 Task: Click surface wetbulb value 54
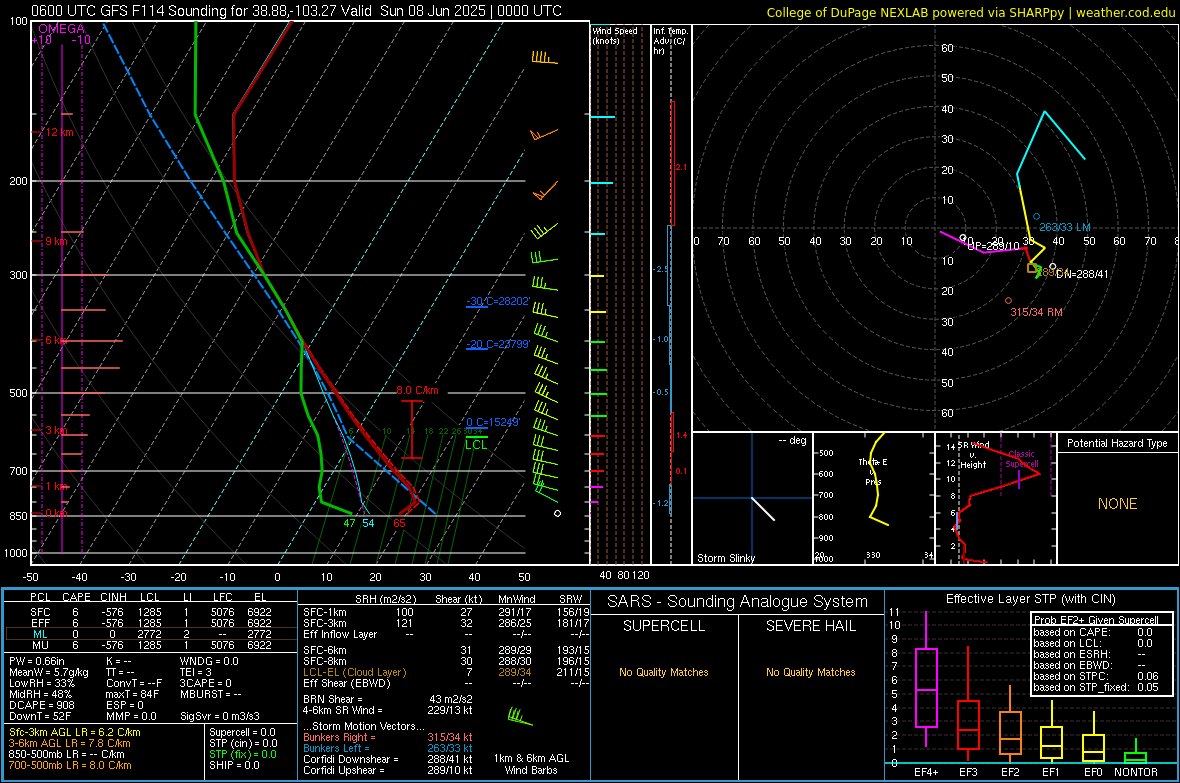pyautogui.click(x=368, y=523)
